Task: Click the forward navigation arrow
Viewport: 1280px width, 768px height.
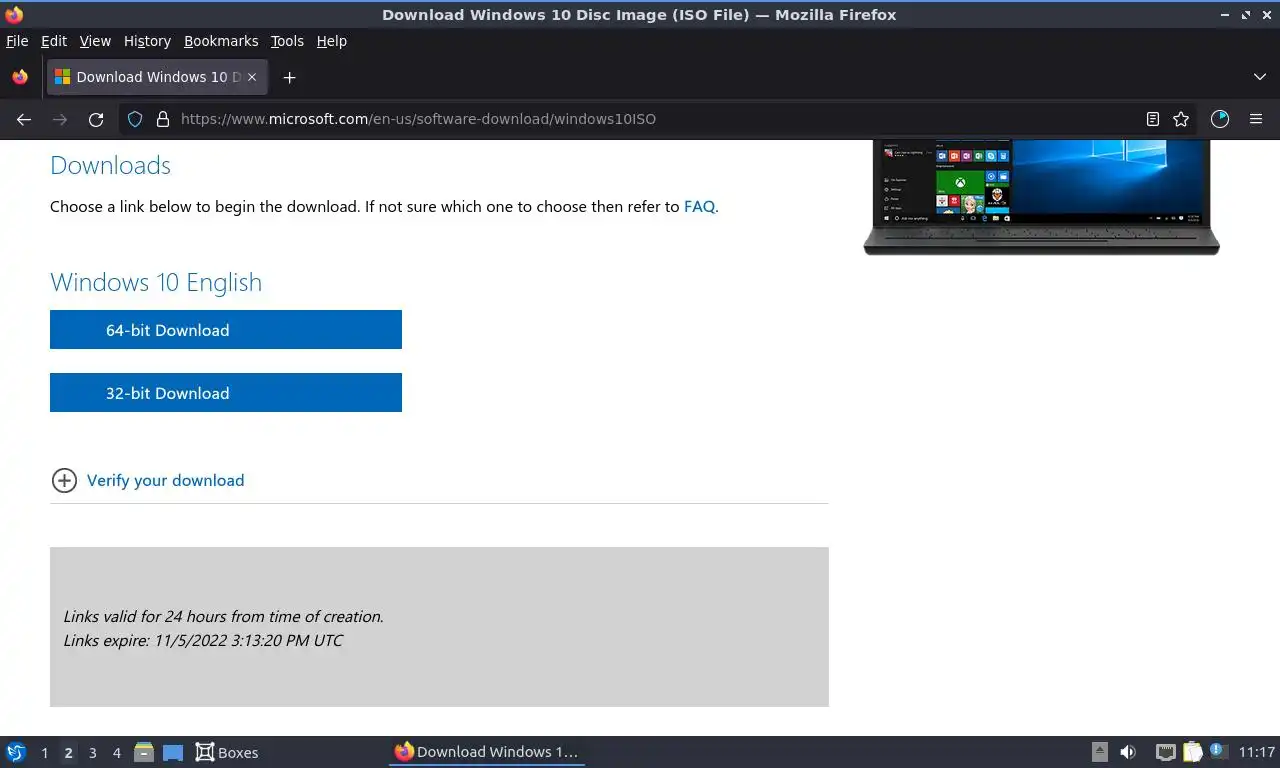Action: pos(60,119)
